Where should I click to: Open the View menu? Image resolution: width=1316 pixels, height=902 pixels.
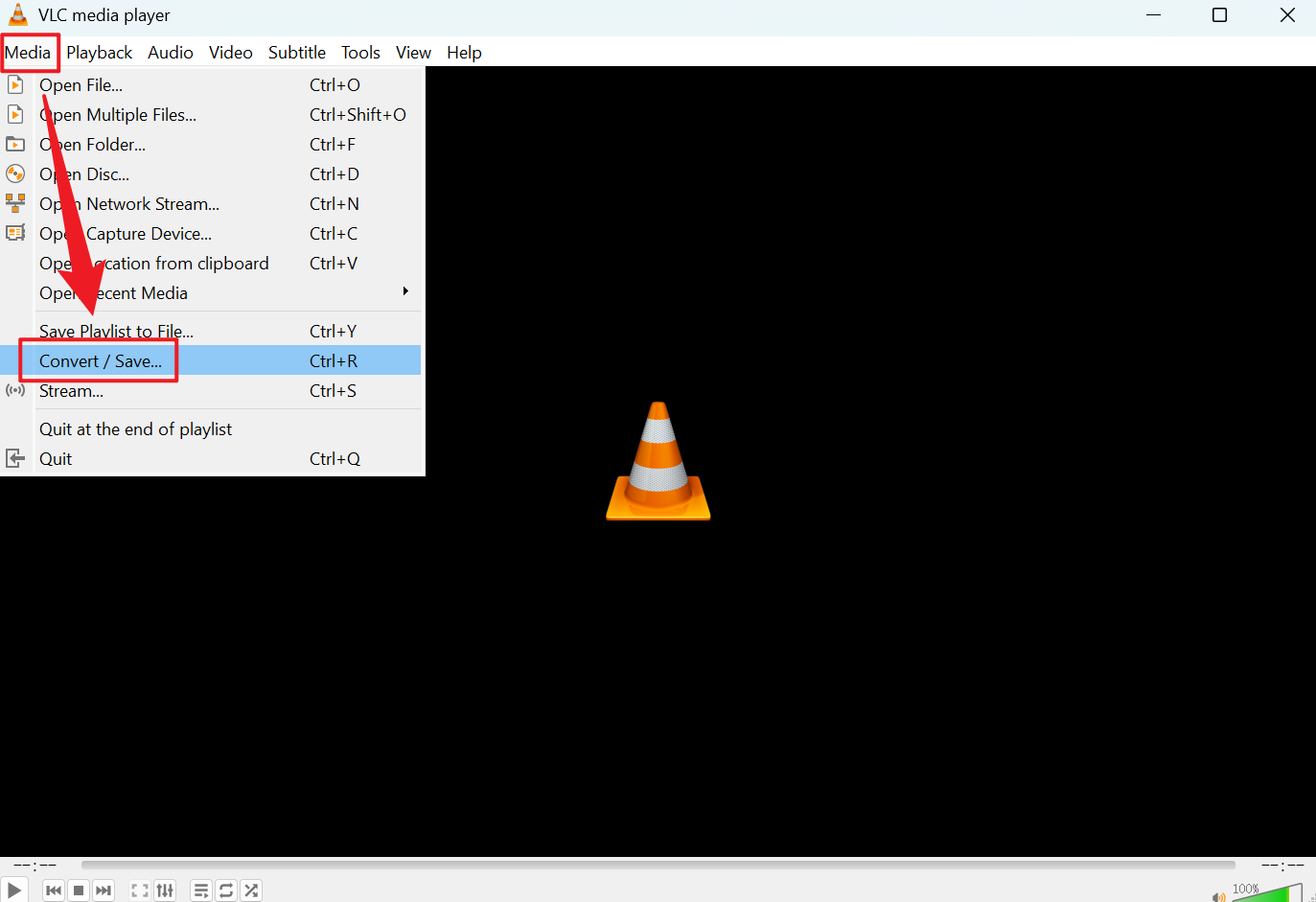pos(413,53)
